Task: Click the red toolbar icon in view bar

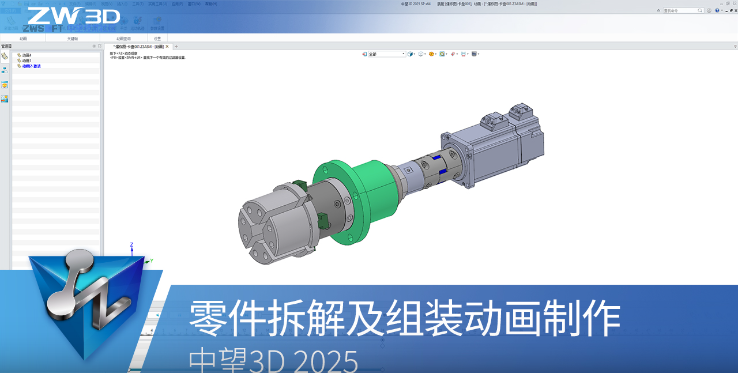Action: click(x=453, y=54)
